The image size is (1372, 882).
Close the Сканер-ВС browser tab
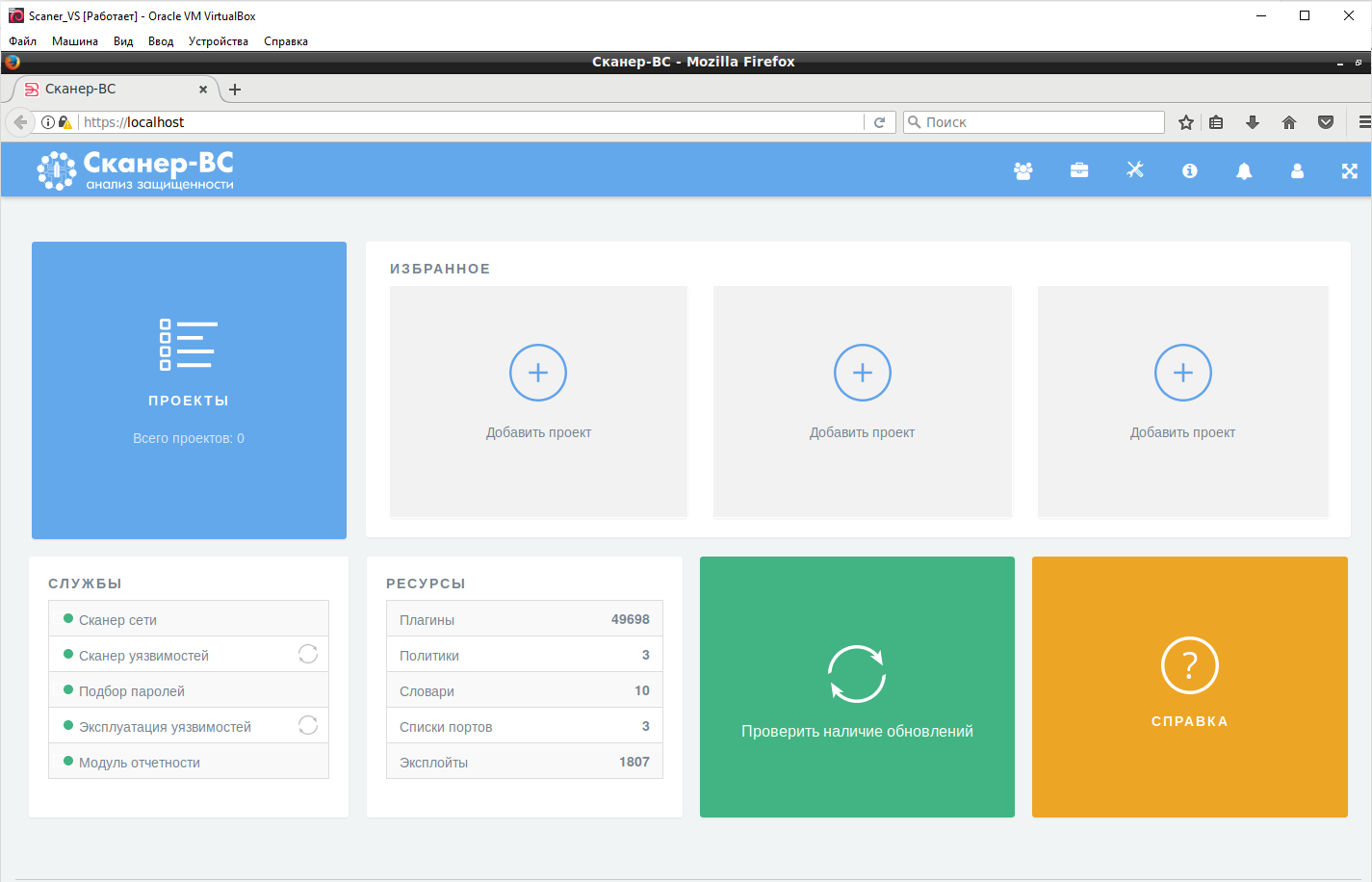[x=203, y=90]
